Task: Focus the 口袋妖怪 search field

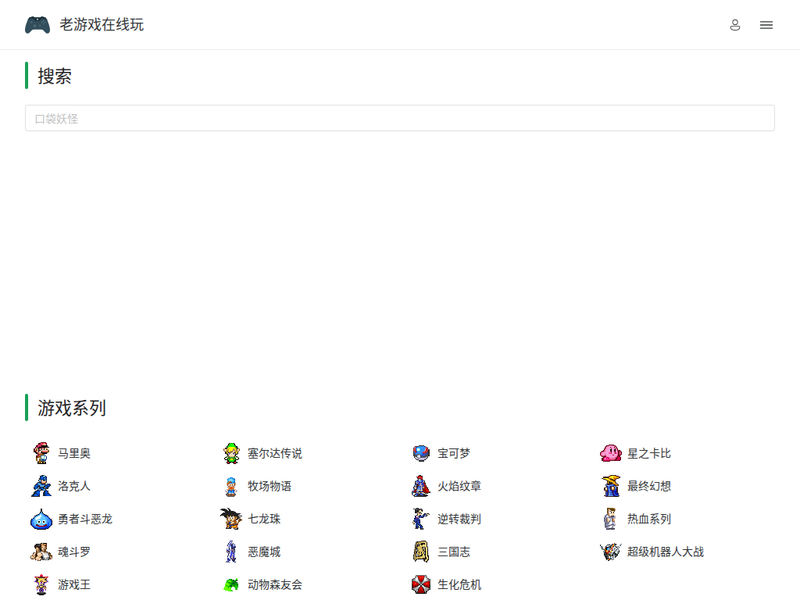Action: point(399,118)
